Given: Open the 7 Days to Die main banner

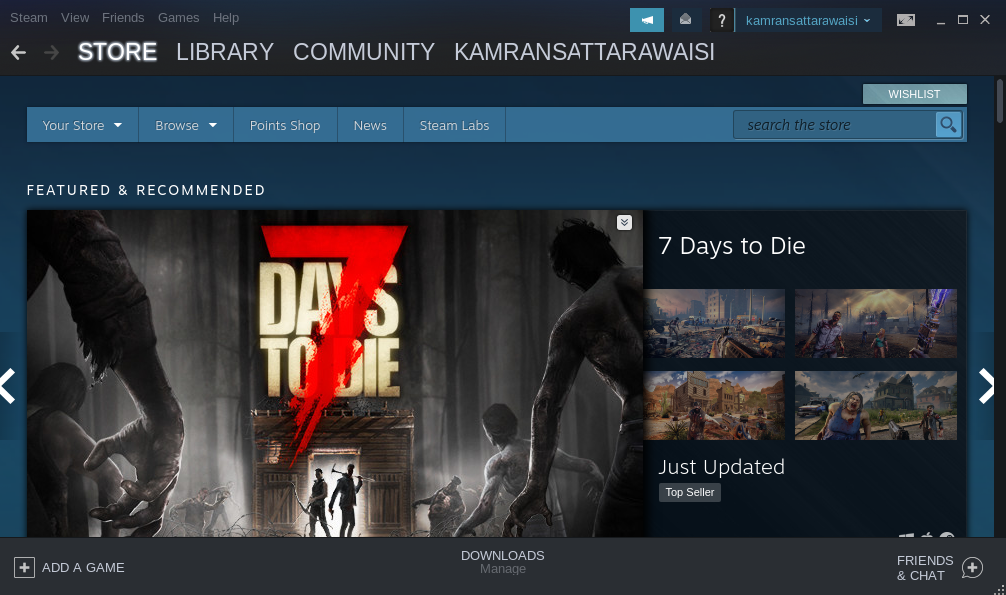Looking at the screenshot, I should click(x=335, y=374).
